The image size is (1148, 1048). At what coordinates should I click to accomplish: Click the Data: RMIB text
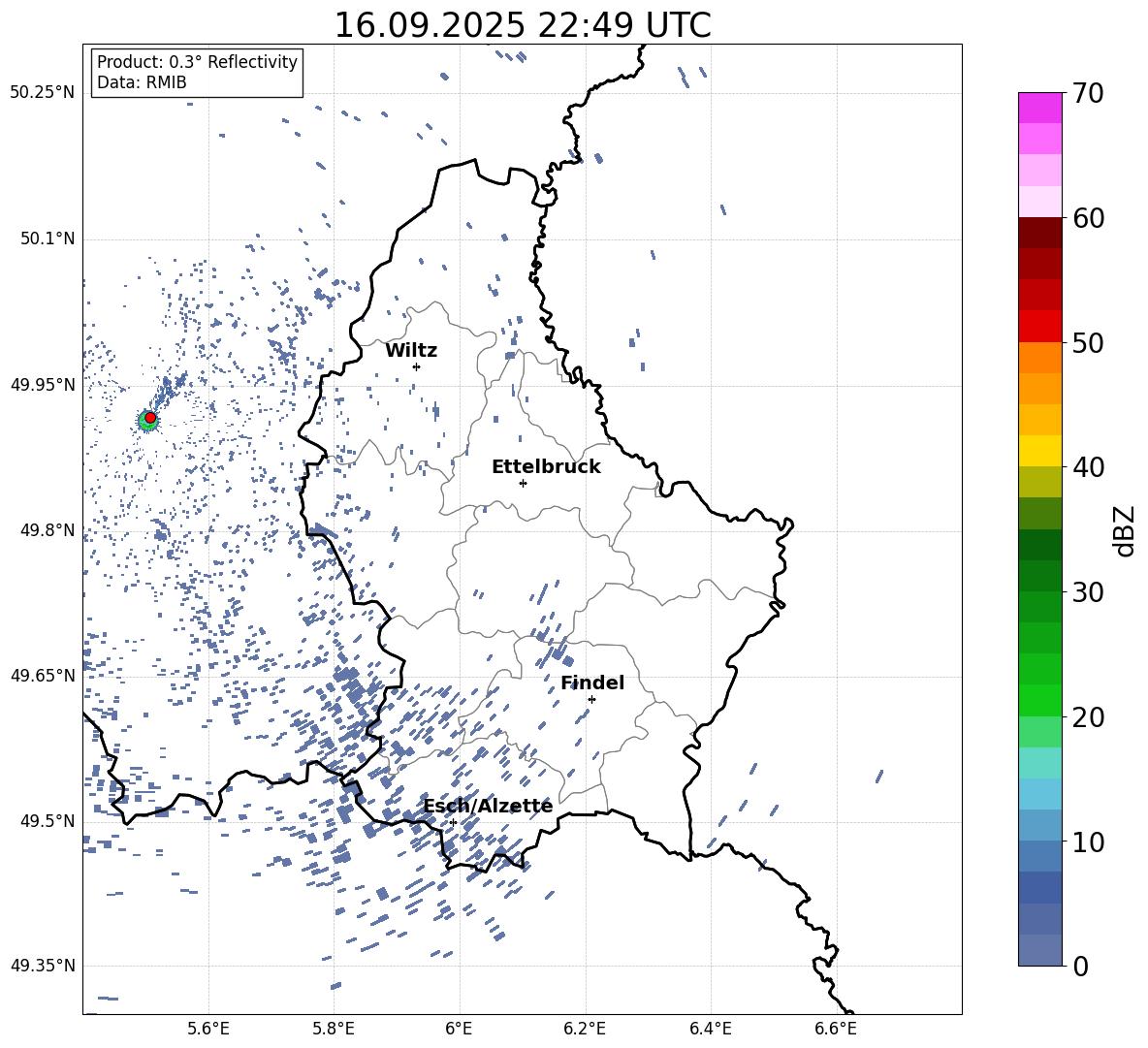pyautogui.click(x=142, y=82)
